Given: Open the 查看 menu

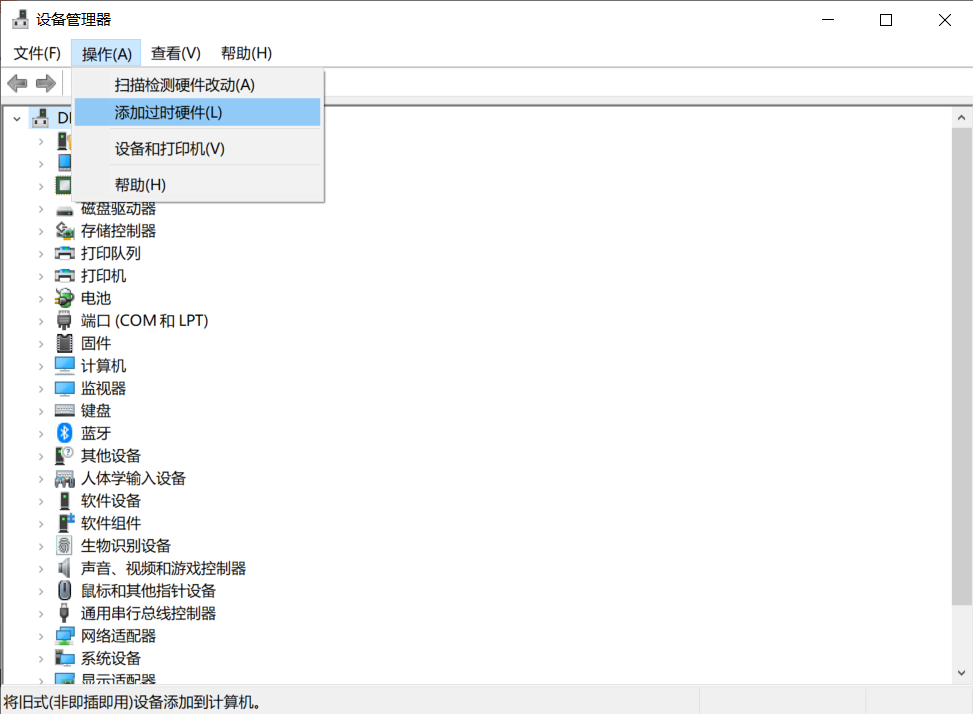Looking at the screenshot, I should pyautogui.click(x=175, y=53).
